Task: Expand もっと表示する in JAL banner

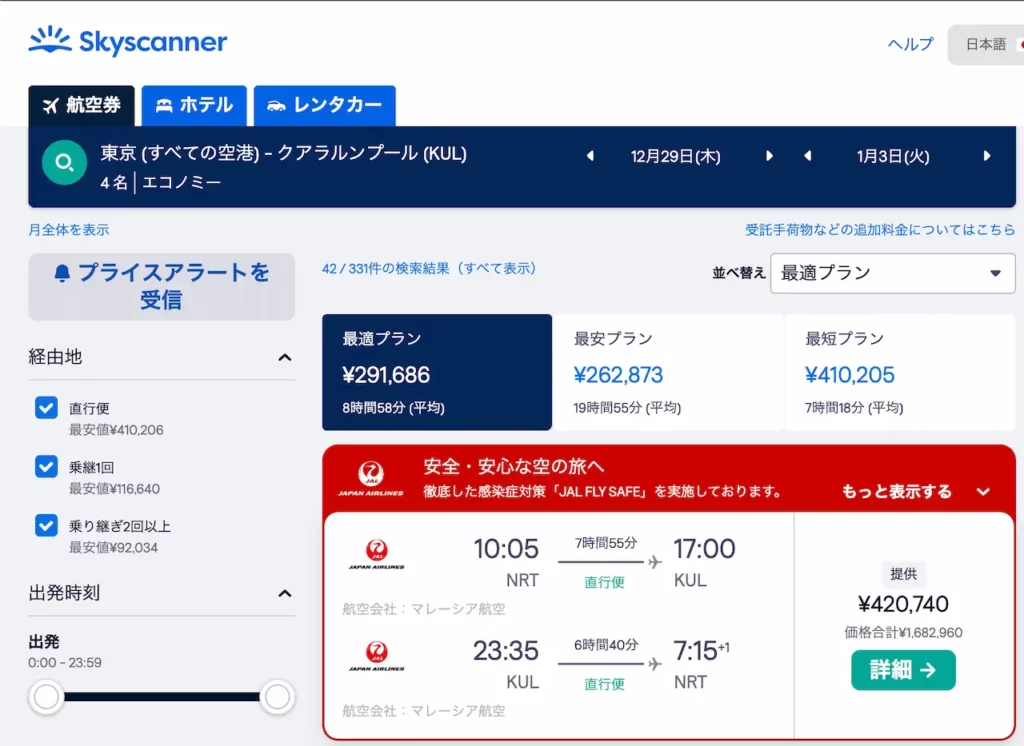Action: point(916,491)
